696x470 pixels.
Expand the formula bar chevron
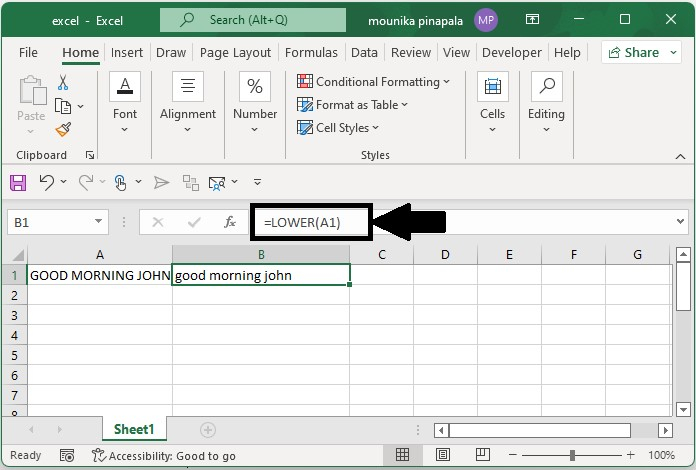click(680, 221)
